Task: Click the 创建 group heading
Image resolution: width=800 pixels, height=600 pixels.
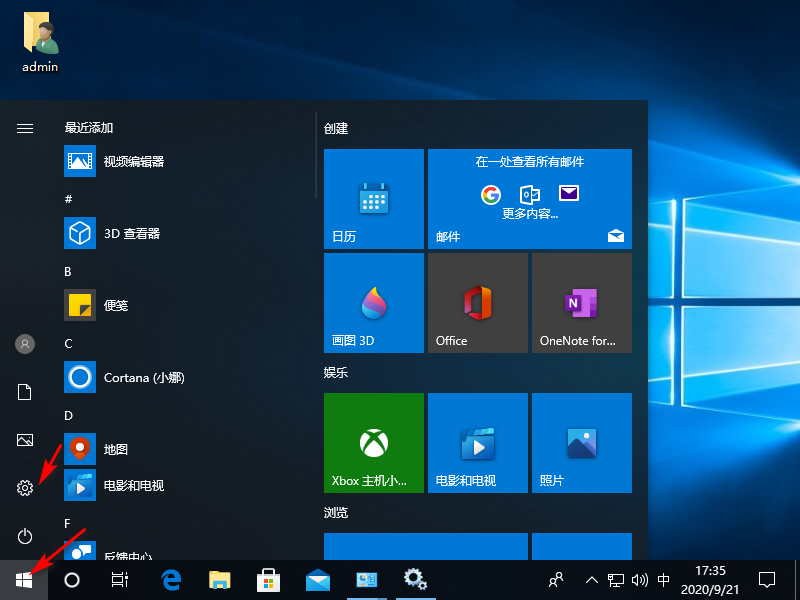Action: (x=336, y=129)
